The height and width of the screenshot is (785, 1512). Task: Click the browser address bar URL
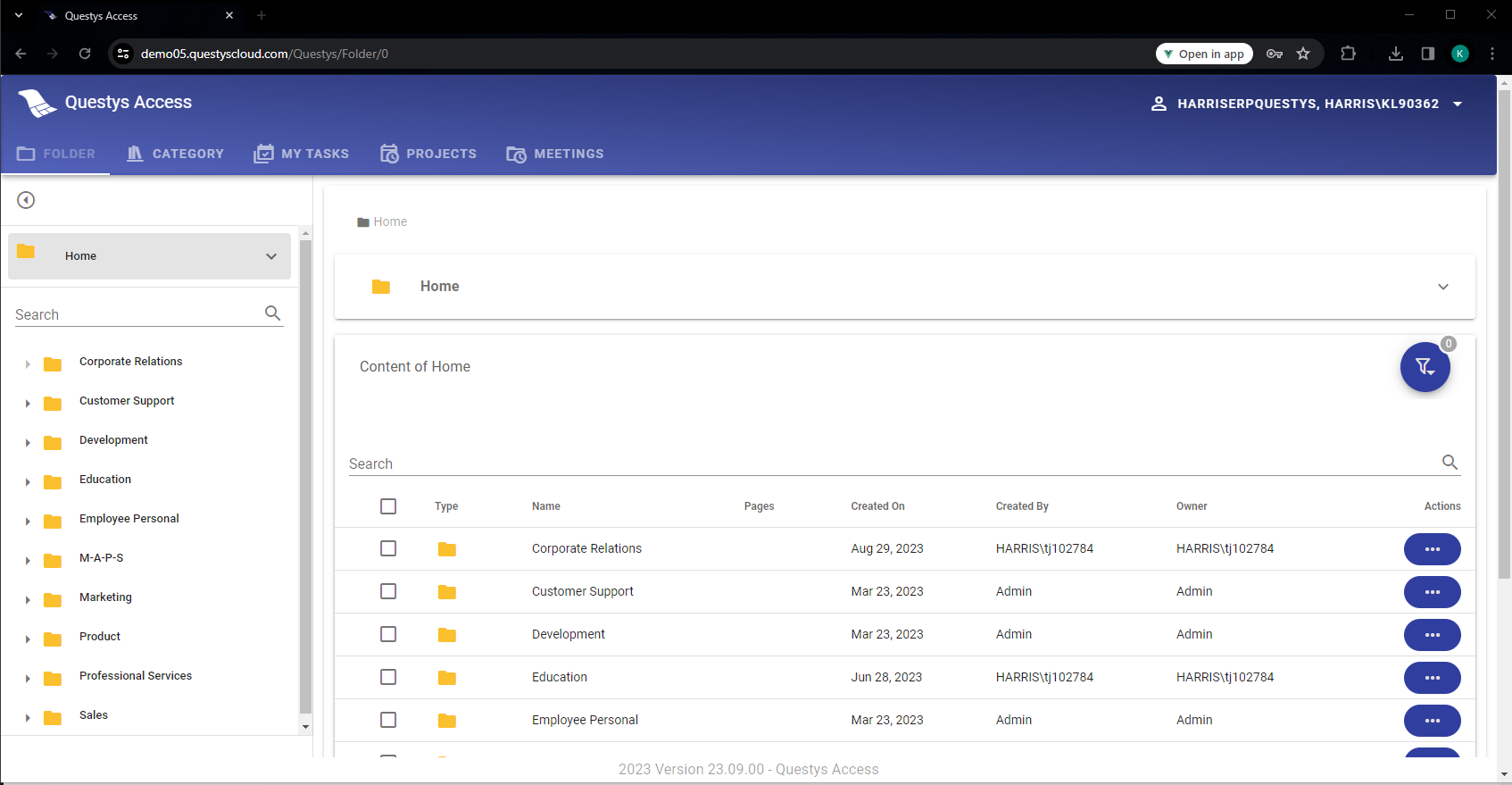pos(264,54)
